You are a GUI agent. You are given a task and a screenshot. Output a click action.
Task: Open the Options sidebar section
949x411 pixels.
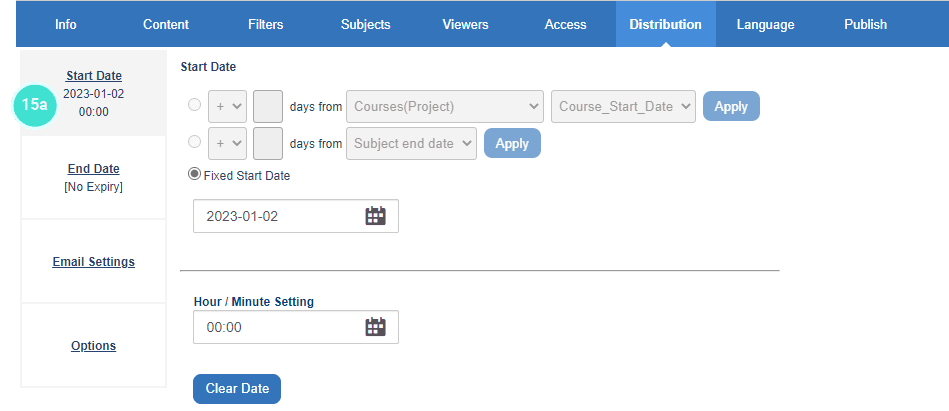coord(94,346)
